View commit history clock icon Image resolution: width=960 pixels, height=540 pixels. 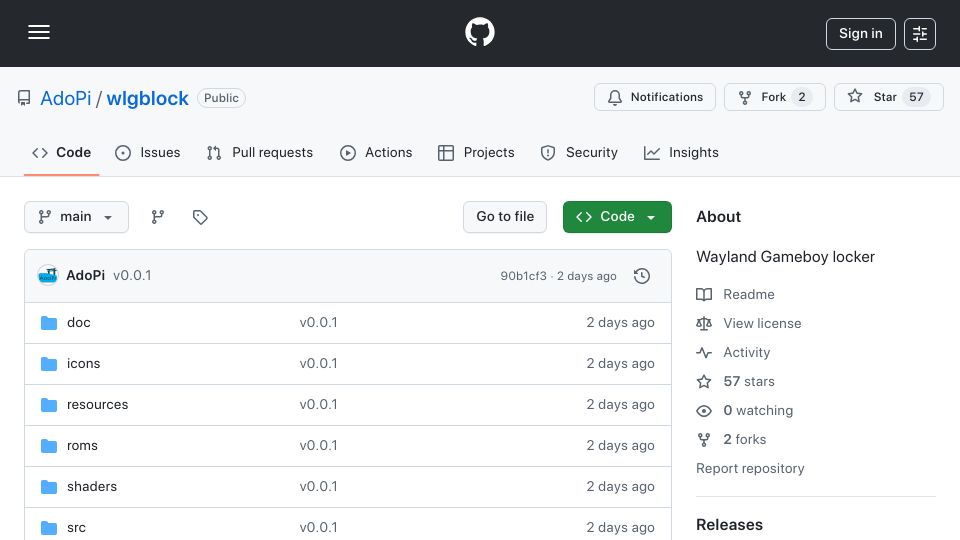pyautogui.click(x=642, y=276)
